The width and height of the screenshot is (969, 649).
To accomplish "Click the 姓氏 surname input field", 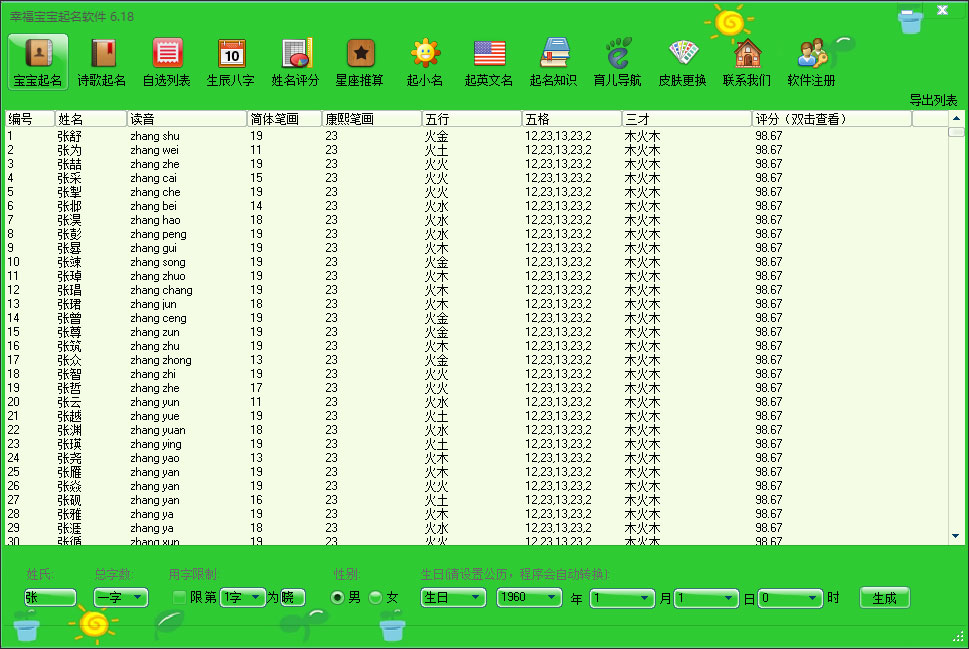I will tap(50, 597).
